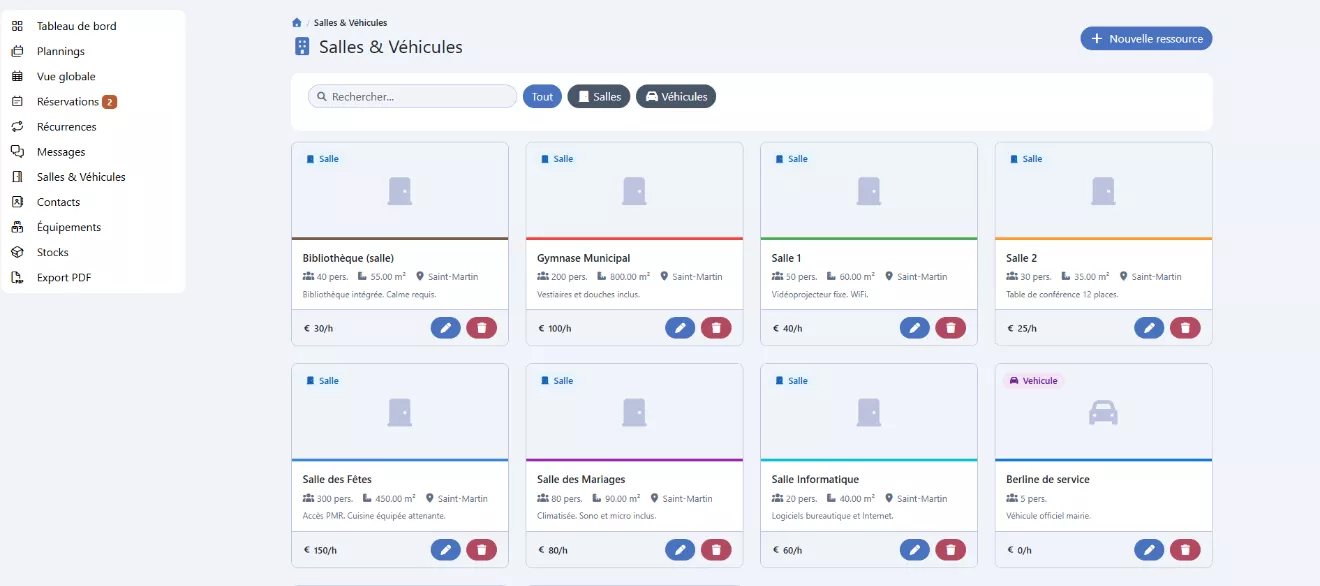Filter resources by Véhicules

(676, 97)
